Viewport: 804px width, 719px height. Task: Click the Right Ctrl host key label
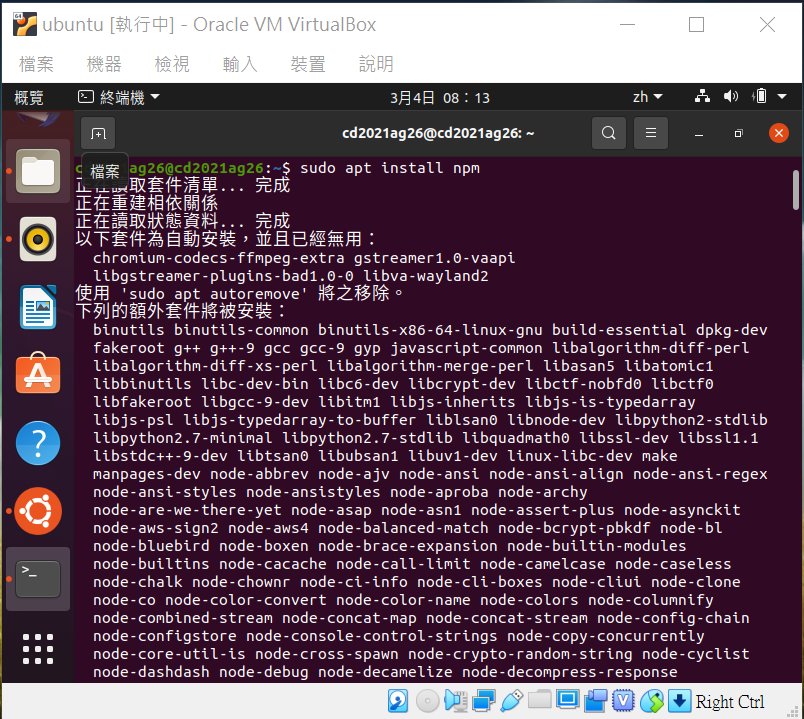730,702
